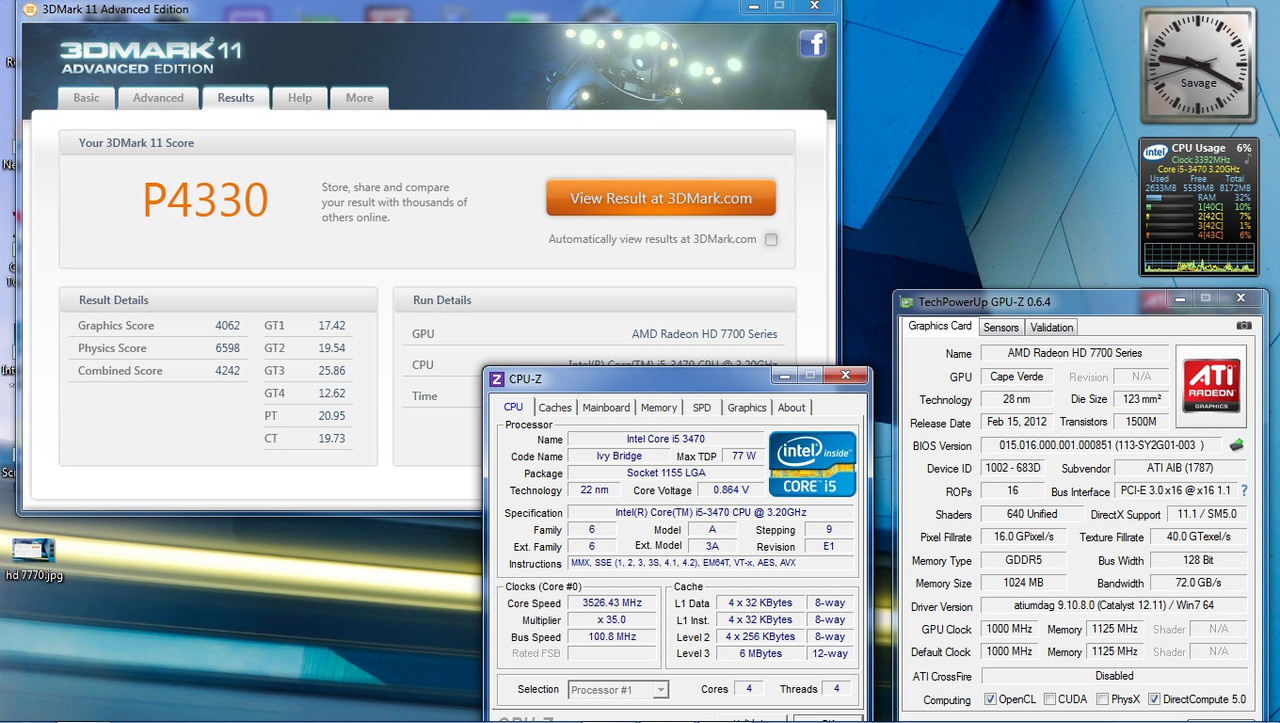
Task: Toggle the PhysX checkbox in GPU-Z
Action: [x=1102, y=699]
